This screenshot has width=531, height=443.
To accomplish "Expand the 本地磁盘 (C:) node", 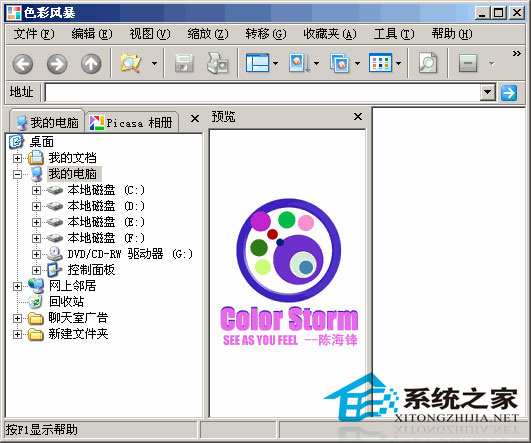I will point(36,190).
